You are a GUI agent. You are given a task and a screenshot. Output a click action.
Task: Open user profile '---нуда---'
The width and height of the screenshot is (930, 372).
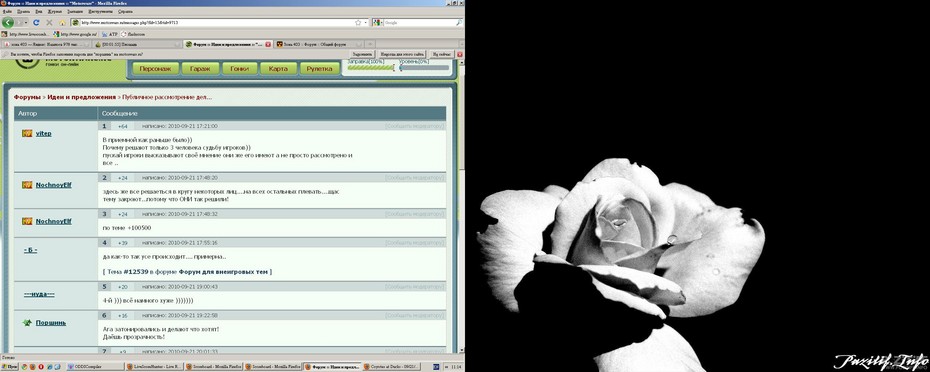(x=39, y=294)
